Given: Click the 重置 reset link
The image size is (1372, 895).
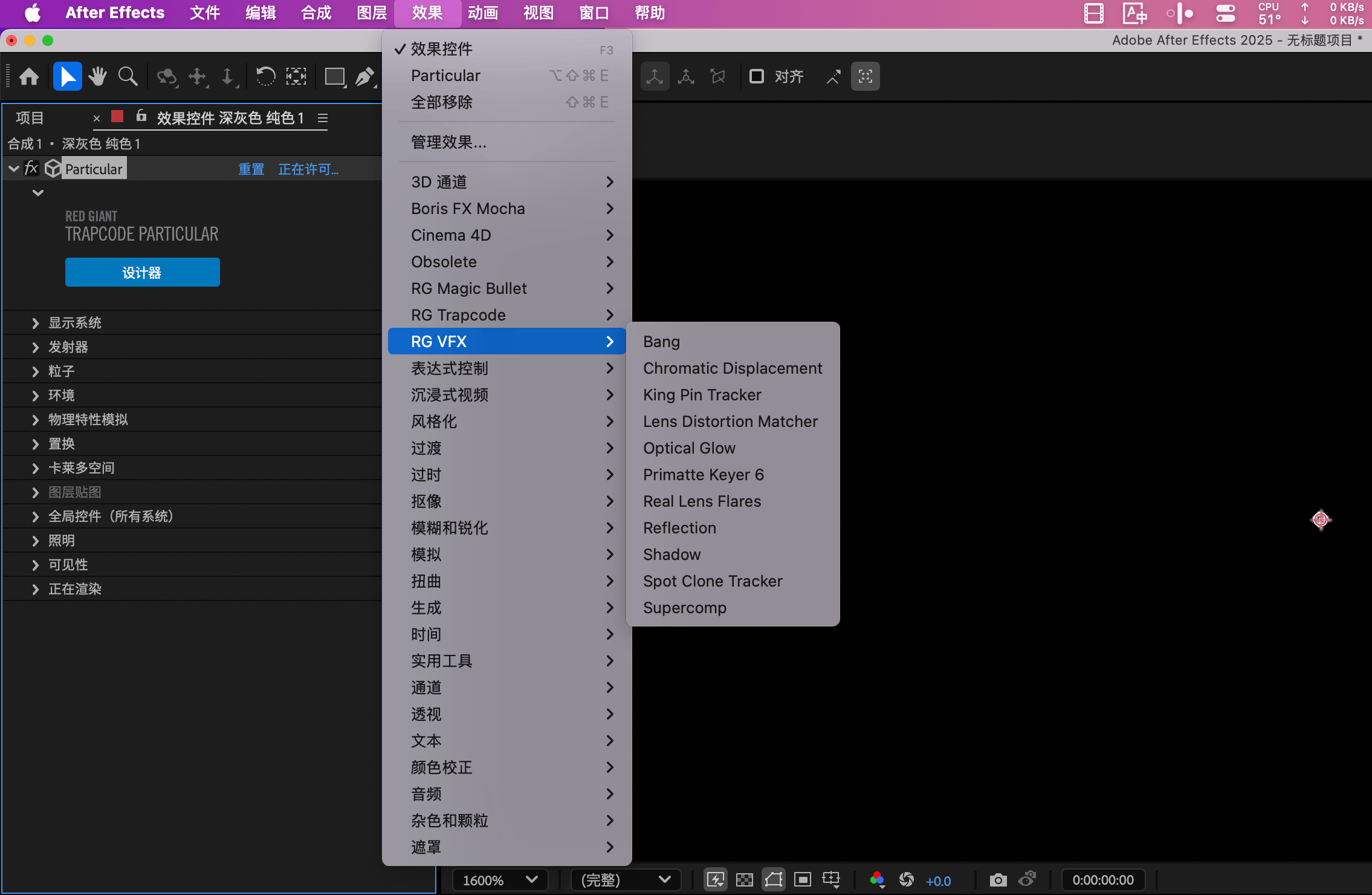Looking at the screenshot, I should pos(251,169).
